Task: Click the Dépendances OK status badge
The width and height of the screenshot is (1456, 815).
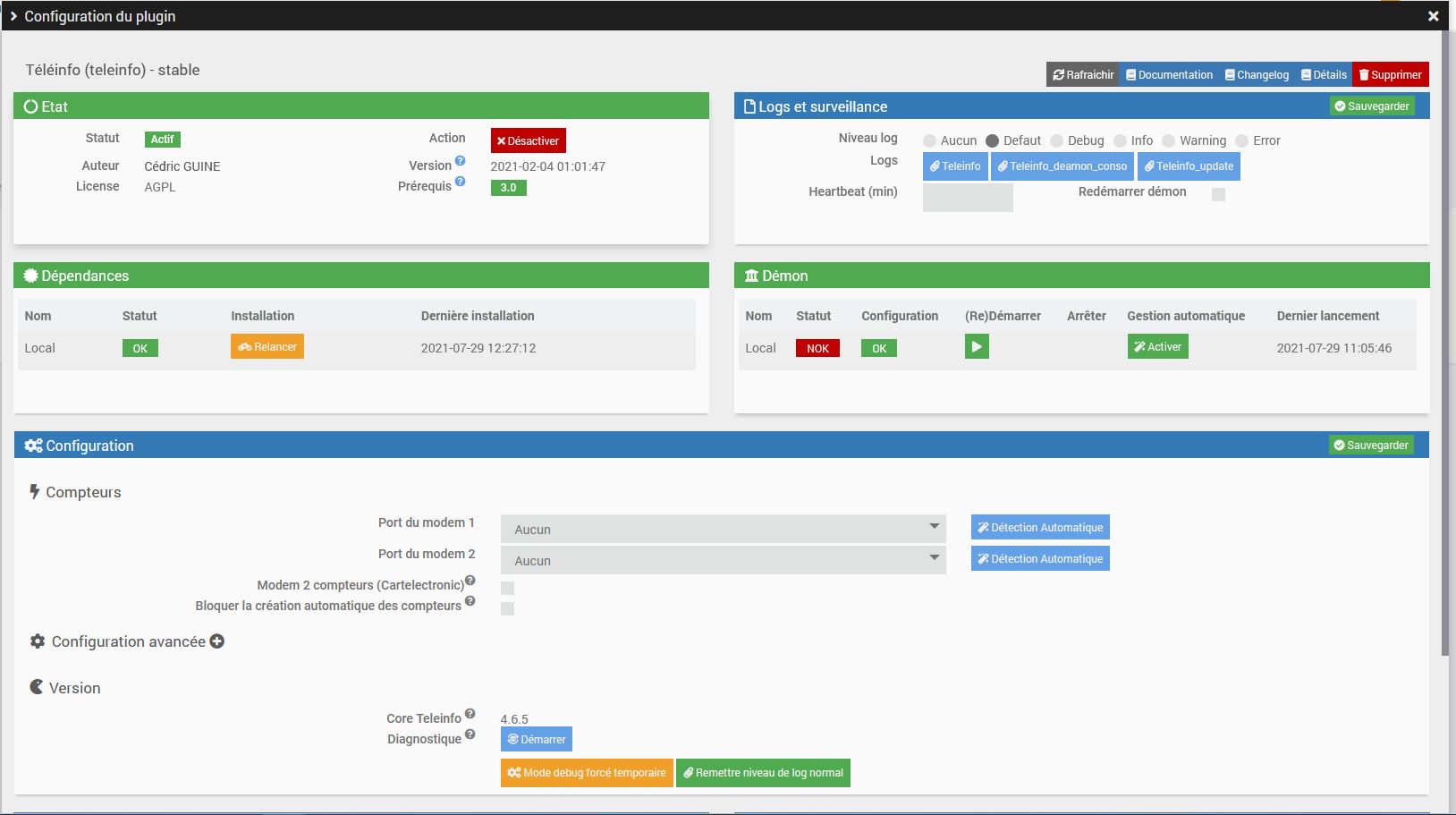Action: tap(140, 349)
